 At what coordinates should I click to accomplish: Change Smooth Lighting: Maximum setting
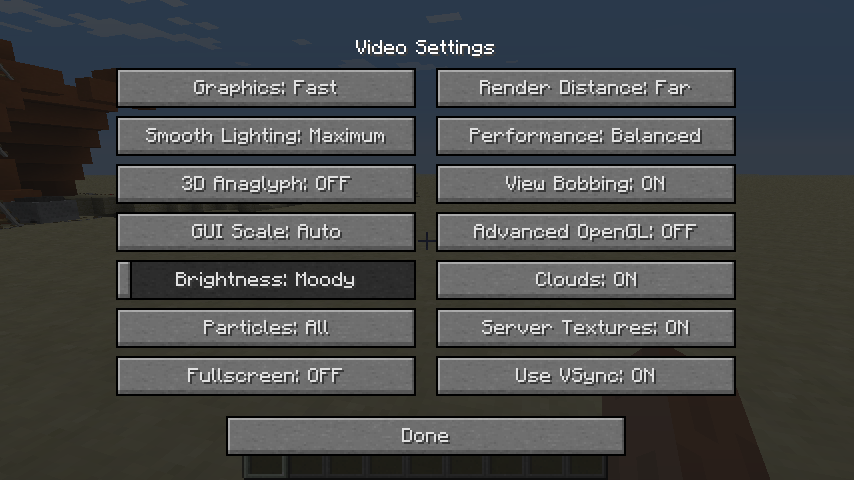266,136
